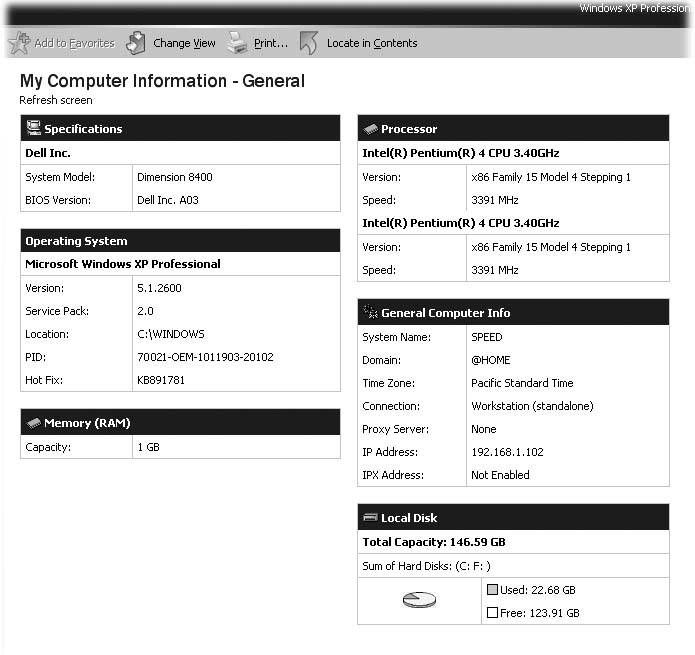The height and width of the screenshot is (655, 695).
Task: Click the Processor chip icon
Action: tap(370, 129)
